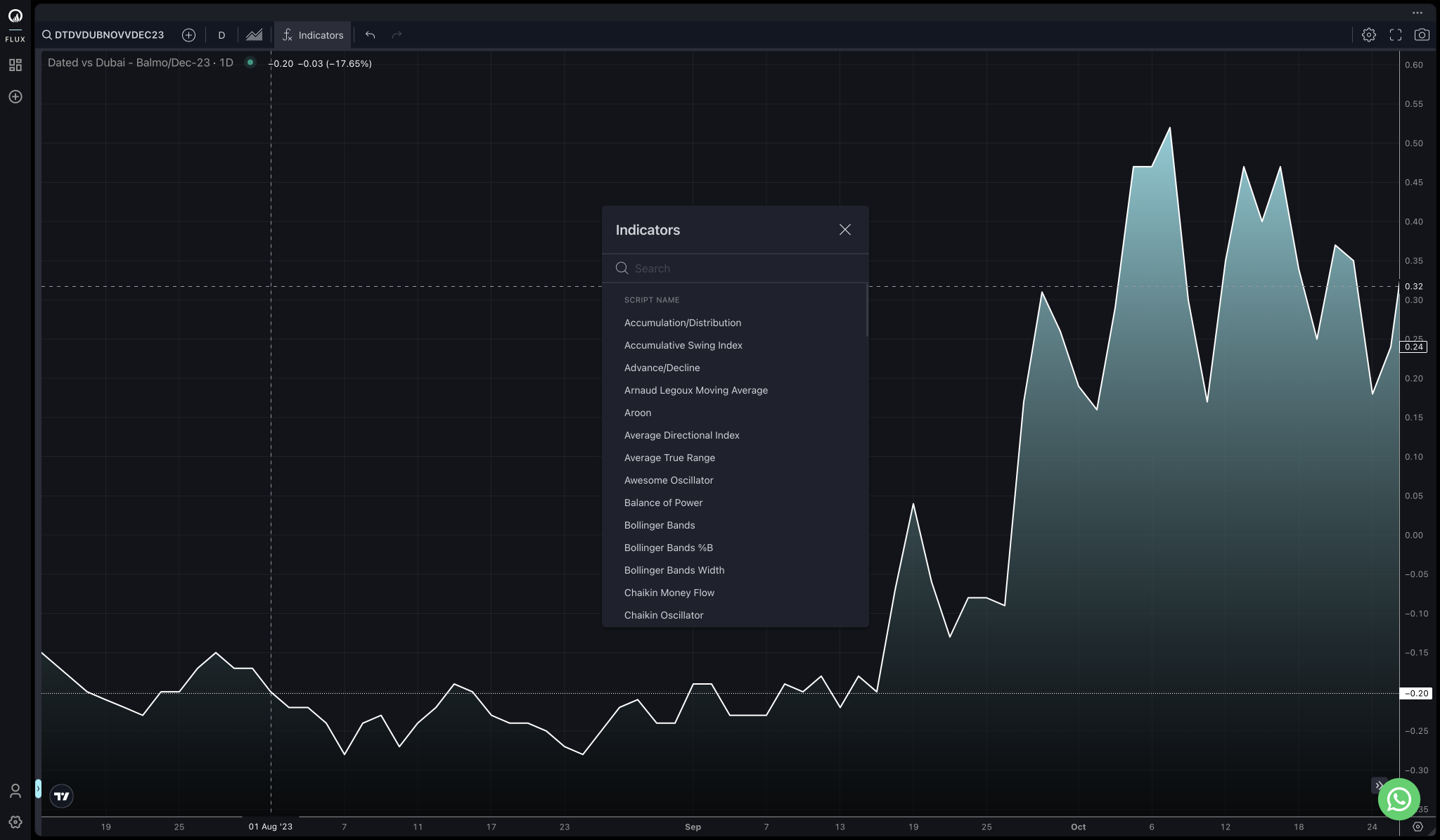Click the Indicators toolbar icon
Viewport: 1440px width, 840px height.
(312, 35)
